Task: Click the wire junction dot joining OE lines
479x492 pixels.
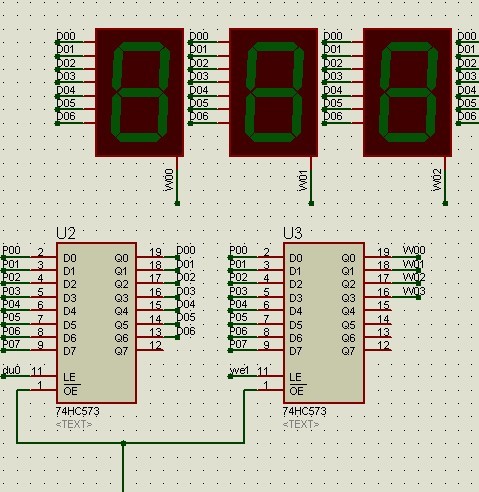Action: point(123,443)
